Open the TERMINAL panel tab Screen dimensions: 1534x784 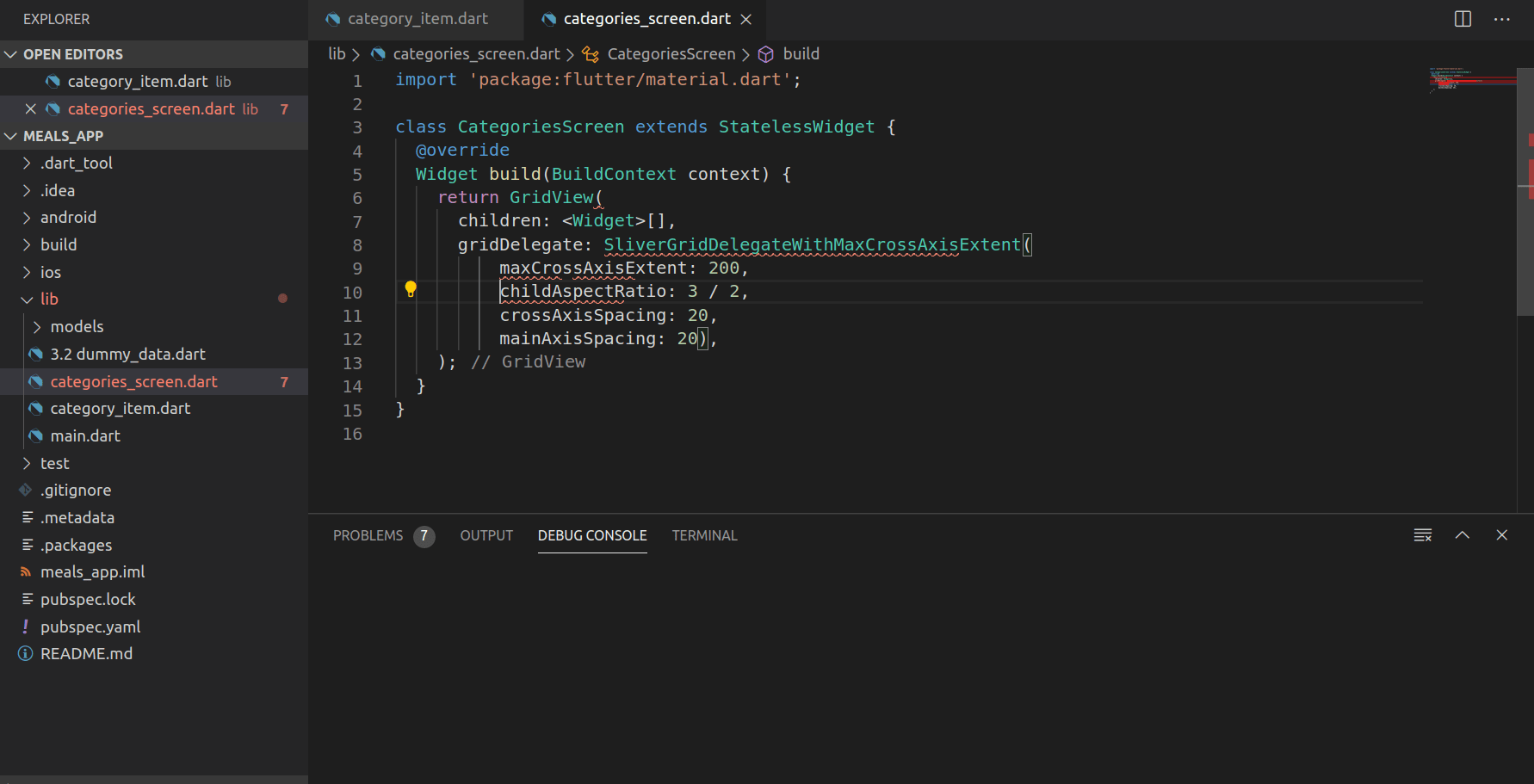[x=704, y=535]
